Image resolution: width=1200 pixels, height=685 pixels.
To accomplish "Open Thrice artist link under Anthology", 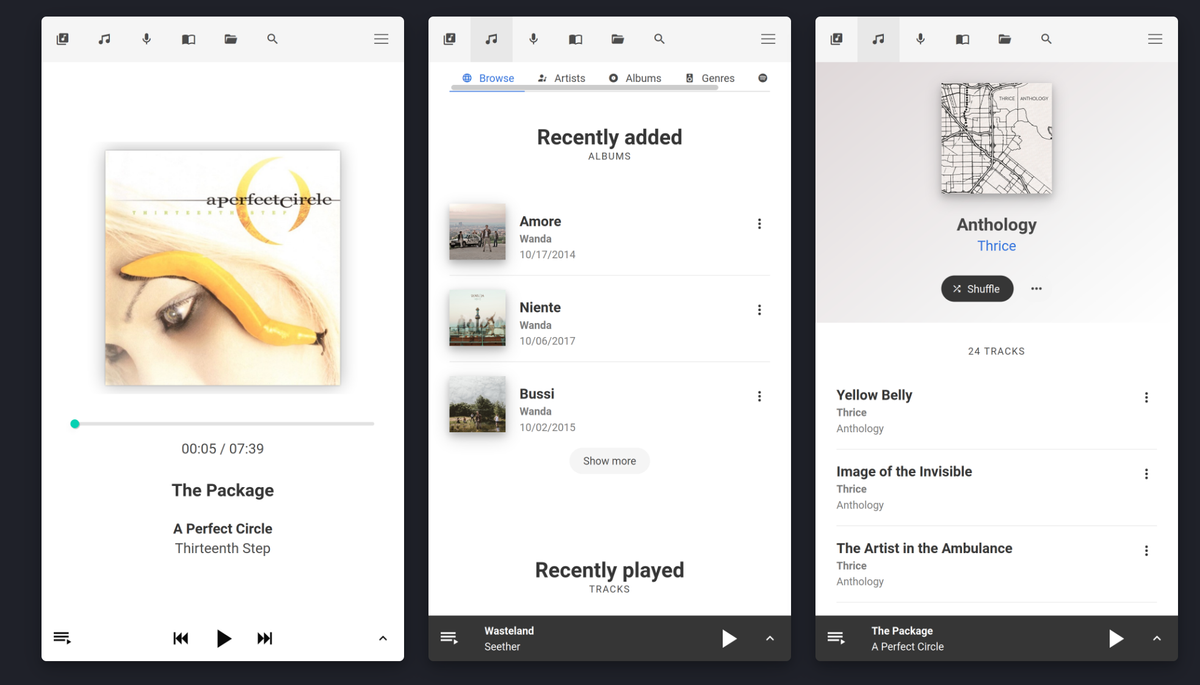I will coord(997,246).
